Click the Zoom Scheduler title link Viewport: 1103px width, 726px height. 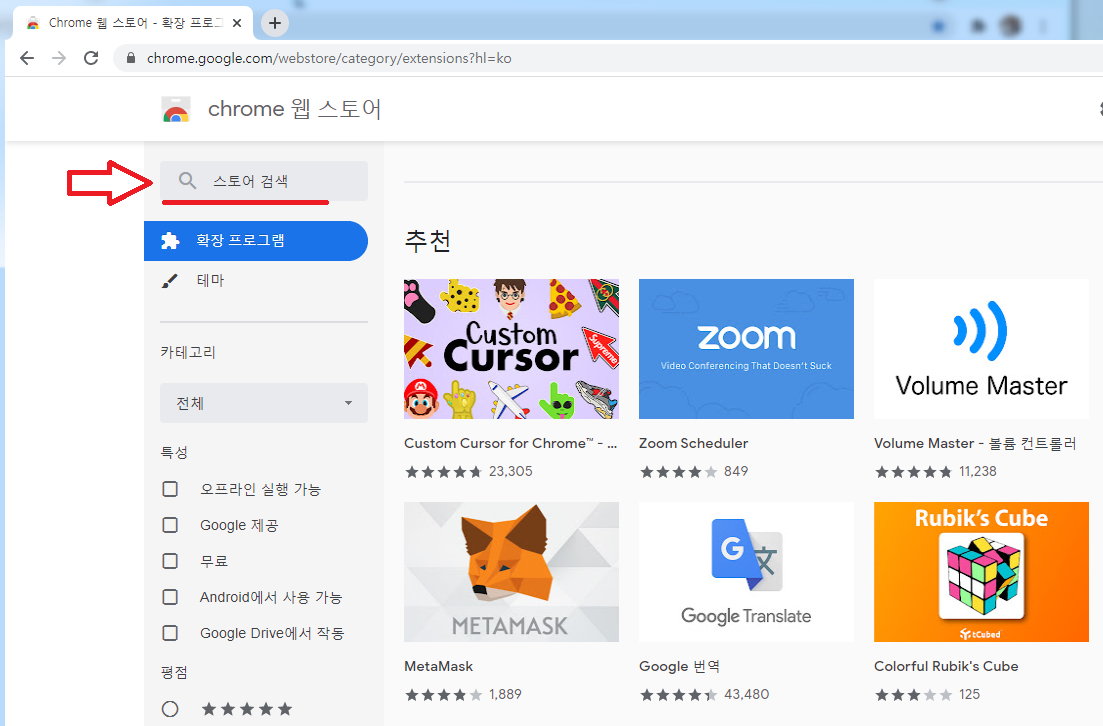click(x=694, y=443)
